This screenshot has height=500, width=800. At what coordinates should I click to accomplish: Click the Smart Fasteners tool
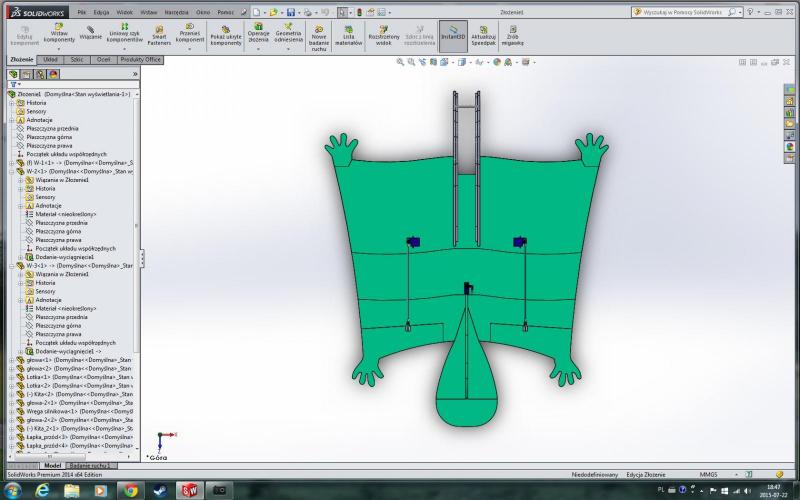click(x=158, y=34)
